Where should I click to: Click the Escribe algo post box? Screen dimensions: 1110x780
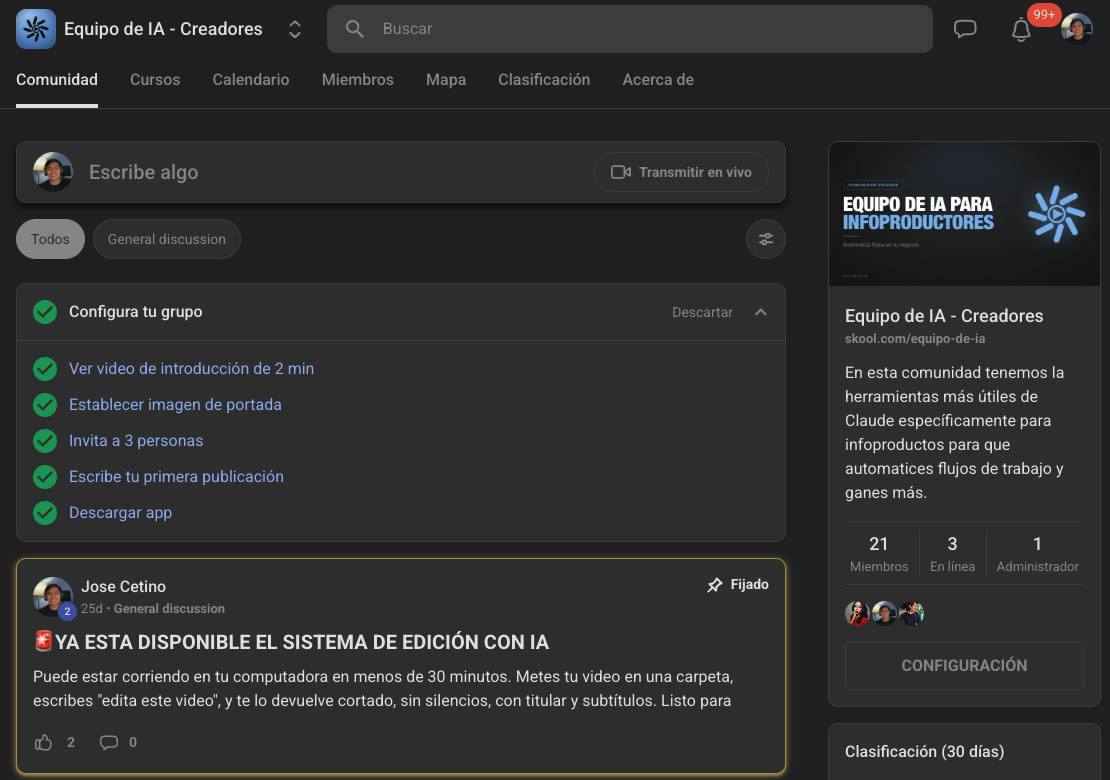click(x=401, y=172)
